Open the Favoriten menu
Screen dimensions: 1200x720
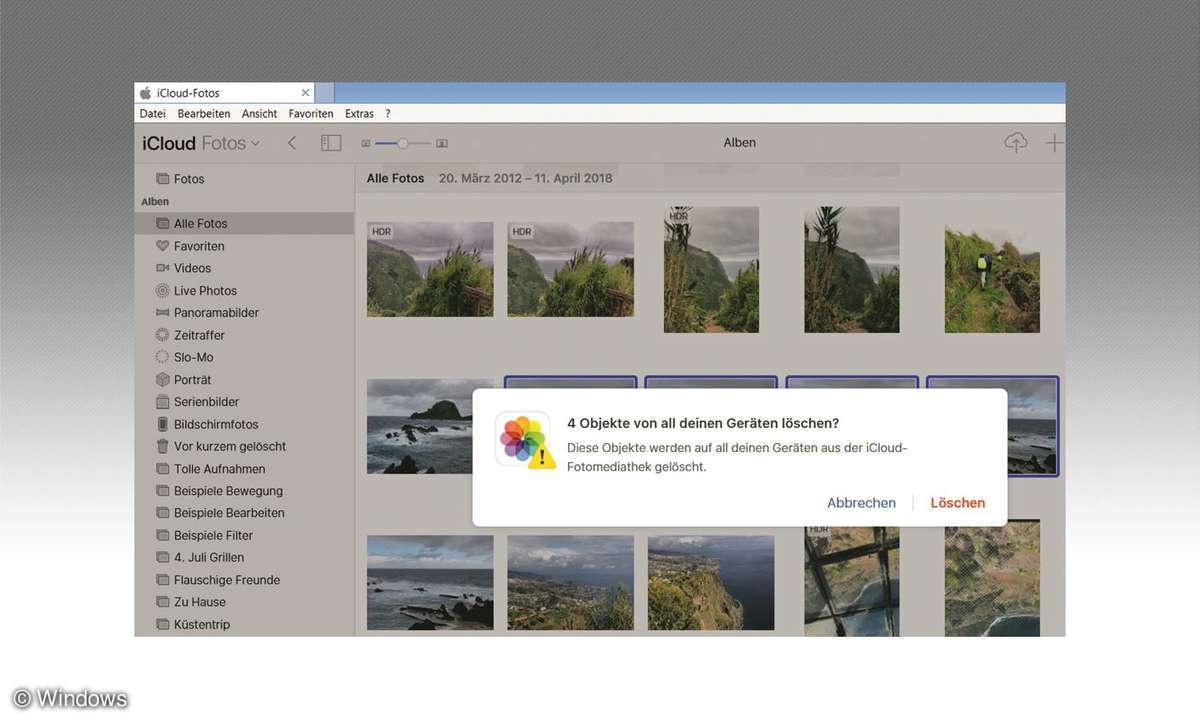click(x=311, y=114)
